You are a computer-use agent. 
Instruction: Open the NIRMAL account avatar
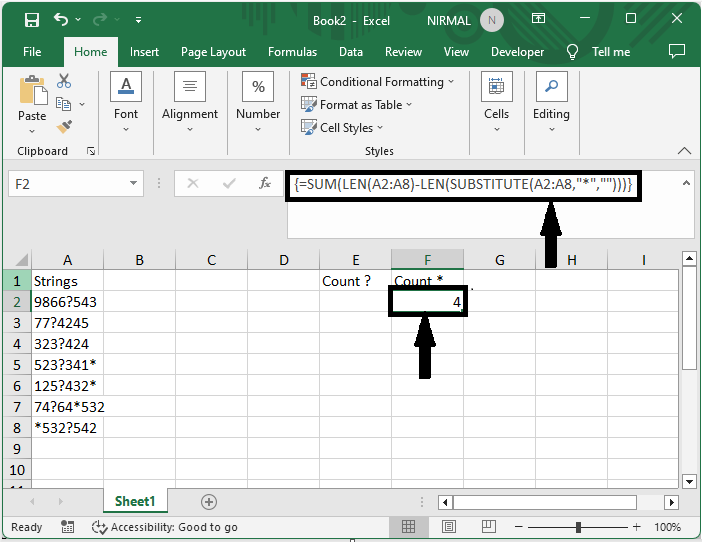[x=492, y=20]
